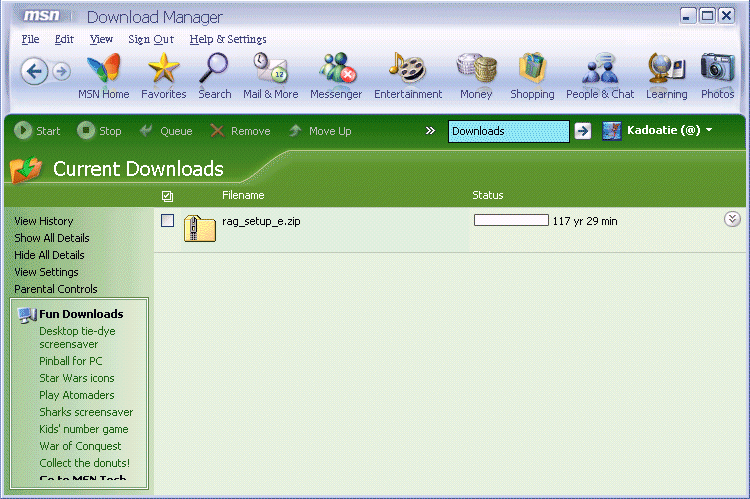Sort by Filename column header
This screenshot has width=750, height=499.
click(x=243, y=195)
